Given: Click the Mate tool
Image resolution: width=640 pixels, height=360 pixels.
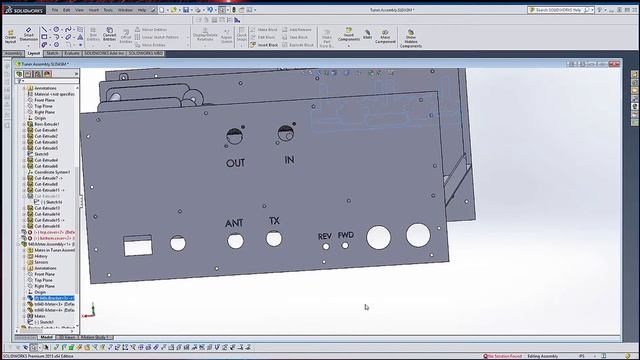Looking at the screenshot, I should (367, 35).
